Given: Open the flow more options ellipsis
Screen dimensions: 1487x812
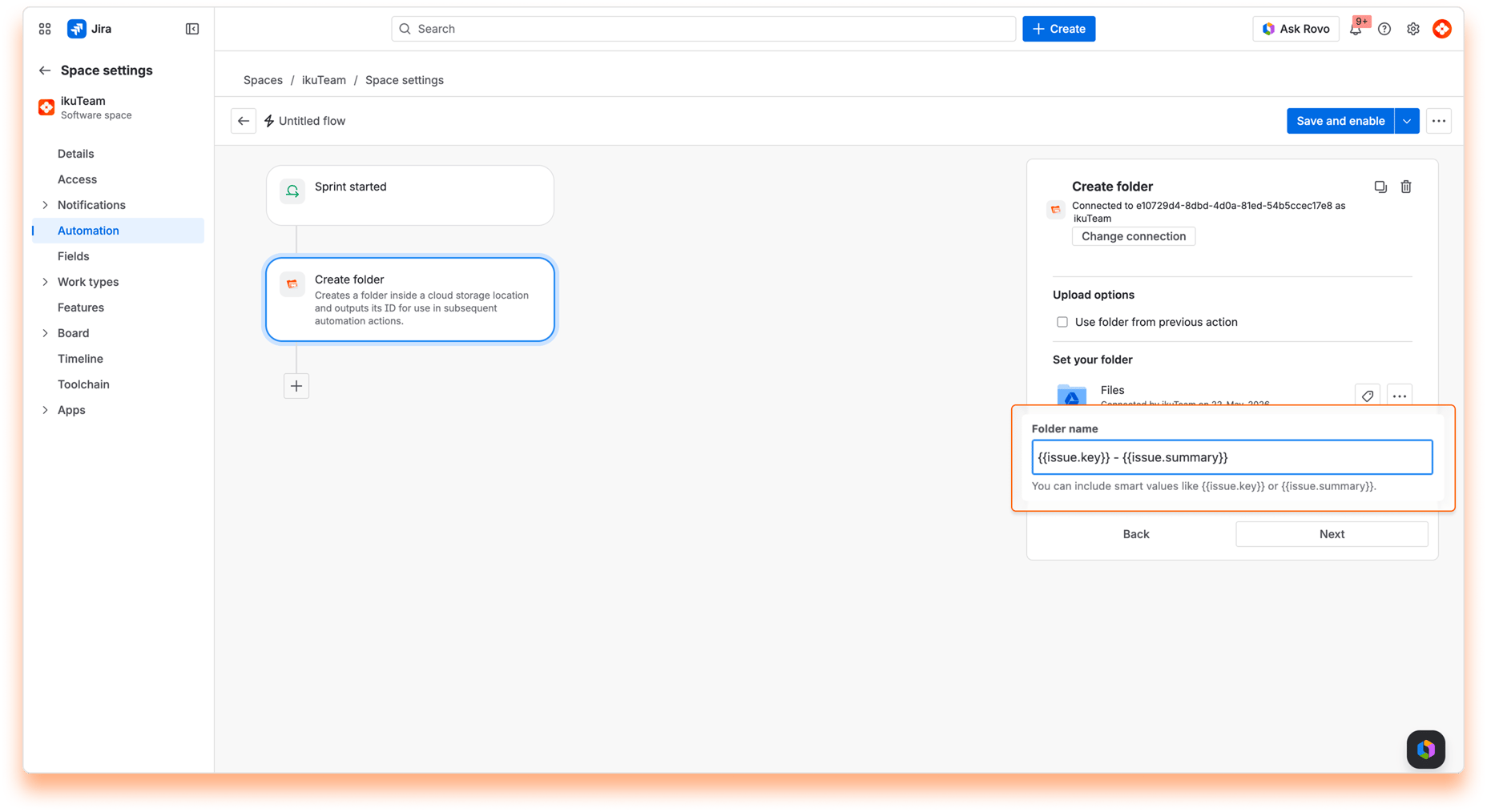Looking at the screenshot, I should pos(1439,121).
